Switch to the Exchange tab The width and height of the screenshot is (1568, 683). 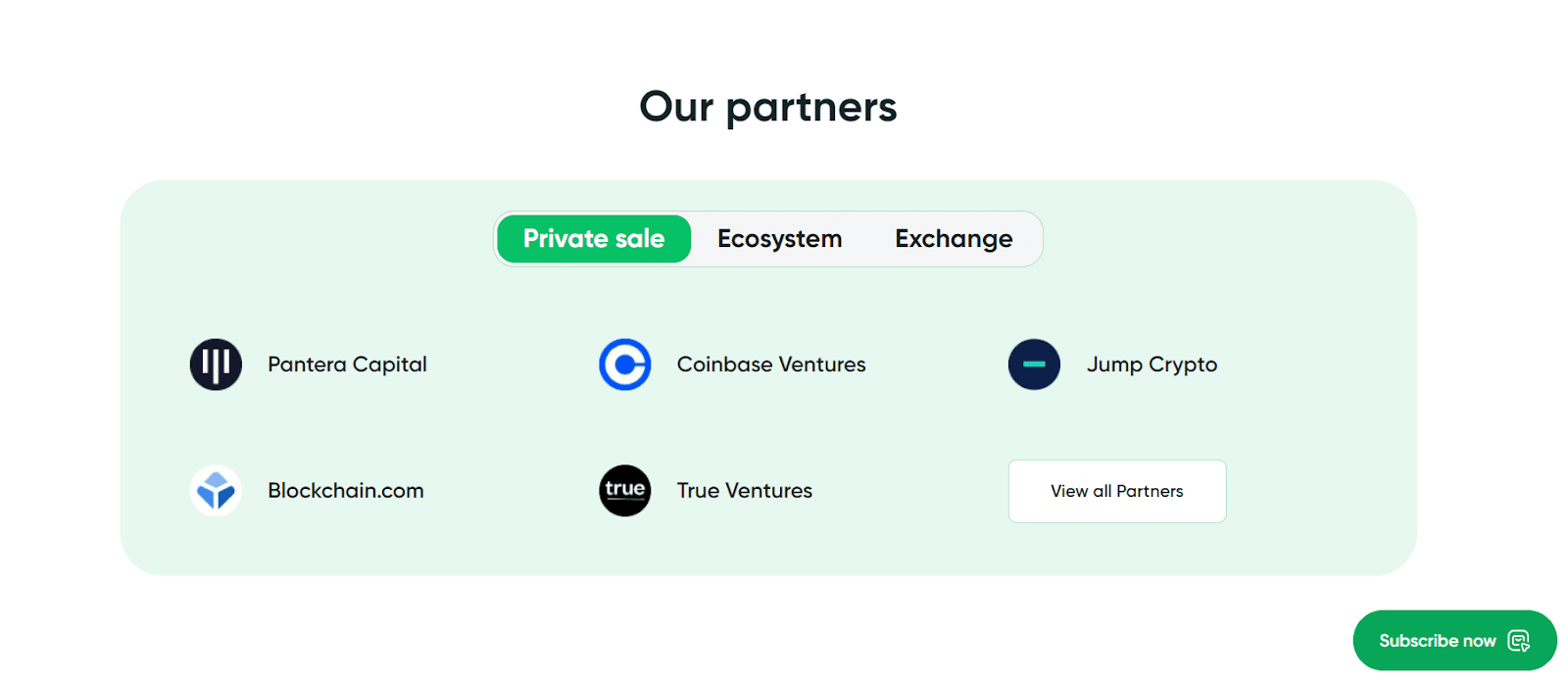point(954,239)
